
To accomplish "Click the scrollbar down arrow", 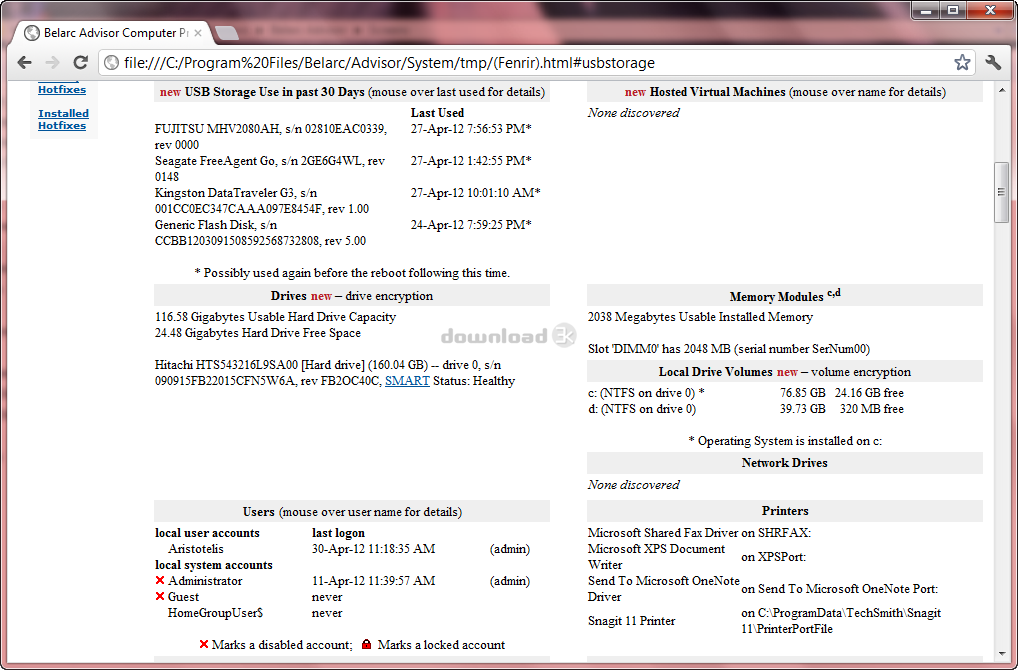I will pyautogui.click(x=1001, y=654).
